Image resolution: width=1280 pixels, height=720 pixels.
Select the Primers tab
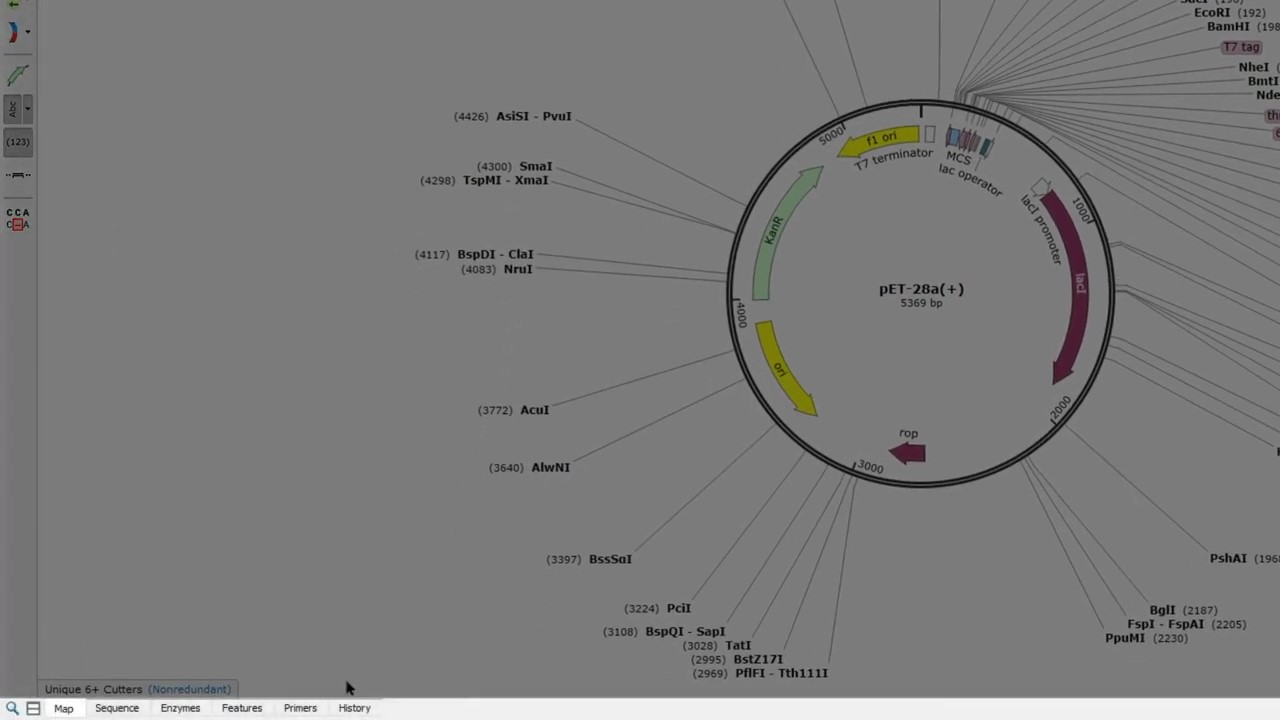point(300,708)
